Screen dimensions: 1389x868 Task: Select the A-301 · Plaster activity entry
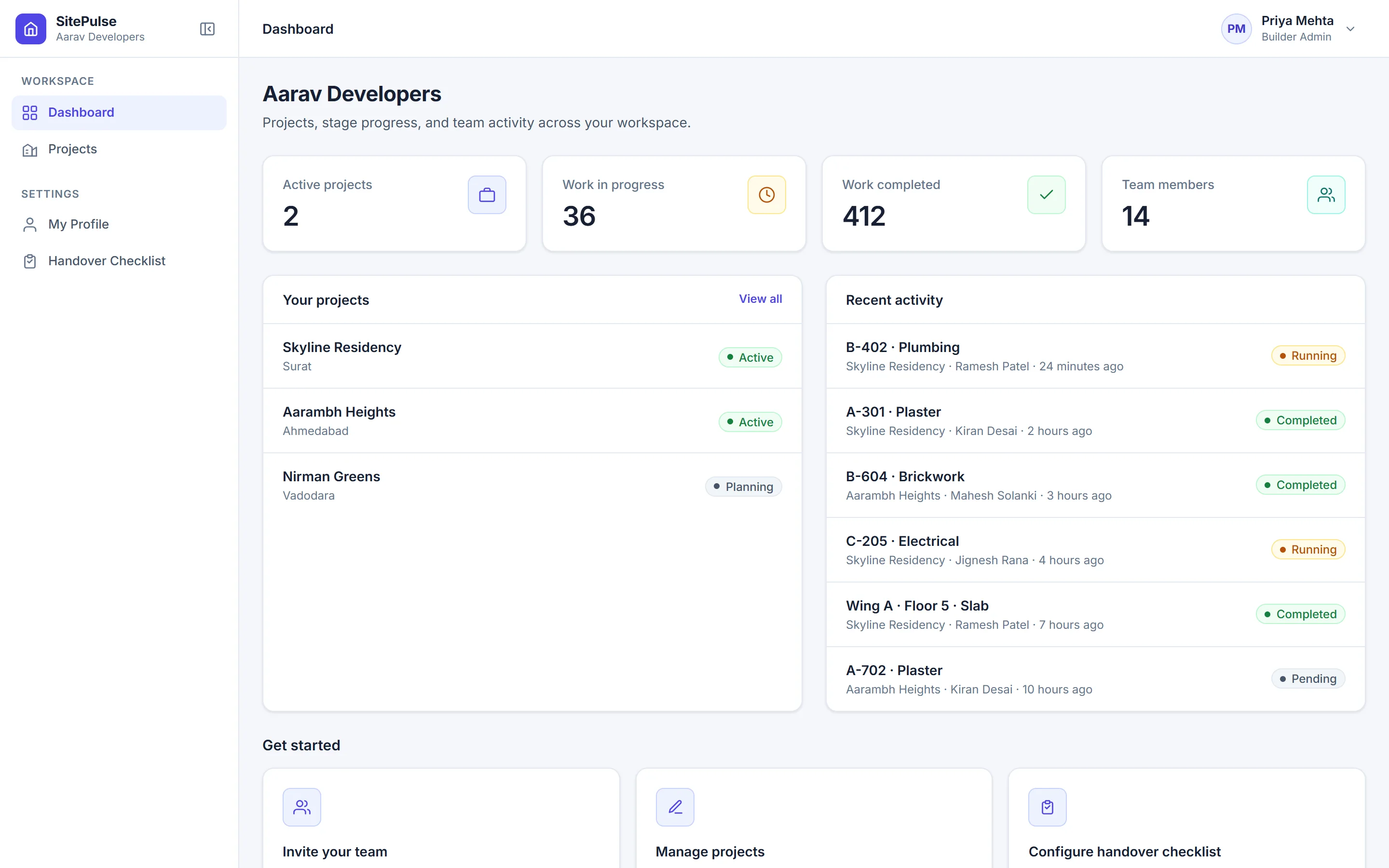(x=1095, y=421)
